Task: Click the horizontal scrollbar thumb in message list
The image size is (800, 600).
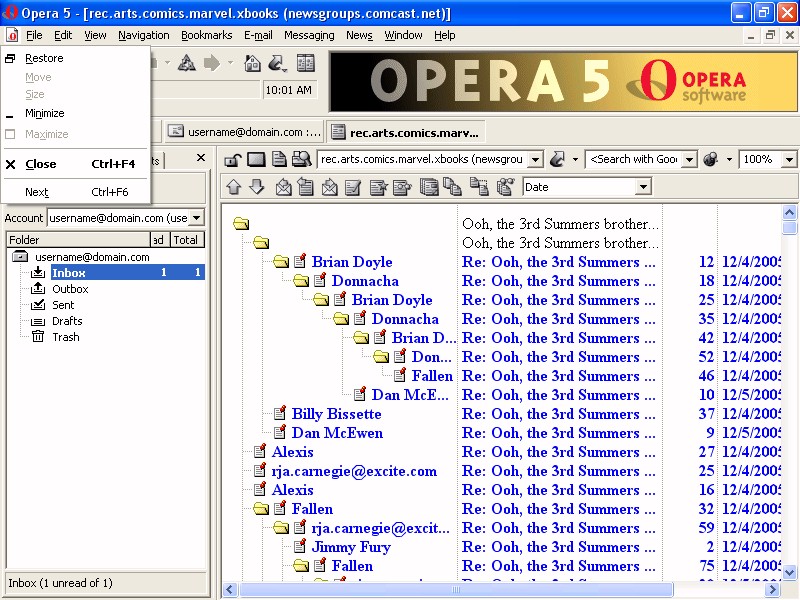Action: (456, 590)
